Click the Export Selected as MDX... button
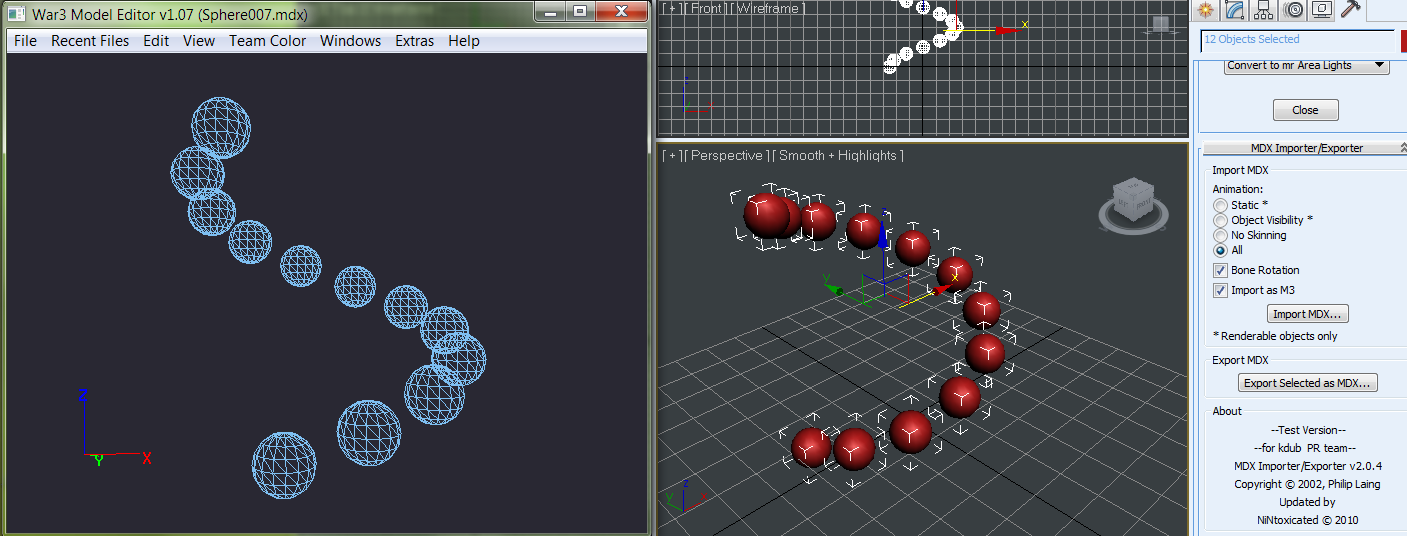This screenshot has width=1407, height=536. (x=1308, y=383)
